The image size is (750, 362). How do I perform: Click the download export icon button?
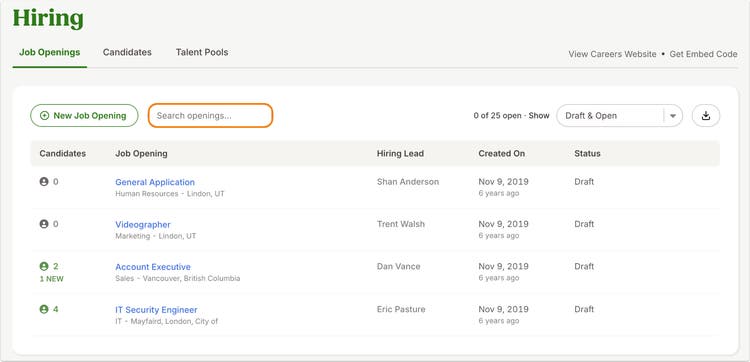coord(706,116)
